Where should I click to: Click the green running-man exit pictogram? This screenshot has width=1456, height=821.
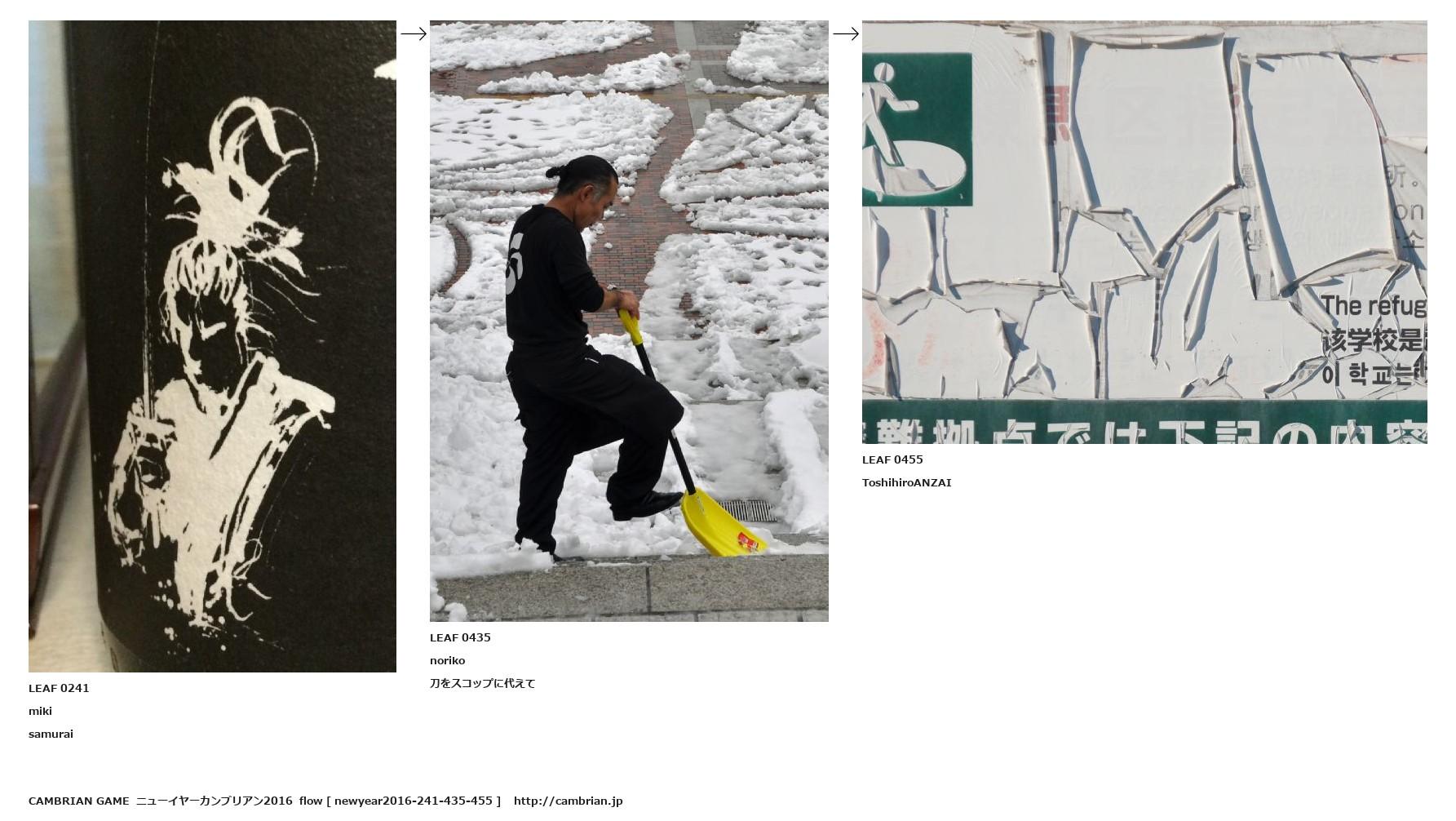pos(917,129)
